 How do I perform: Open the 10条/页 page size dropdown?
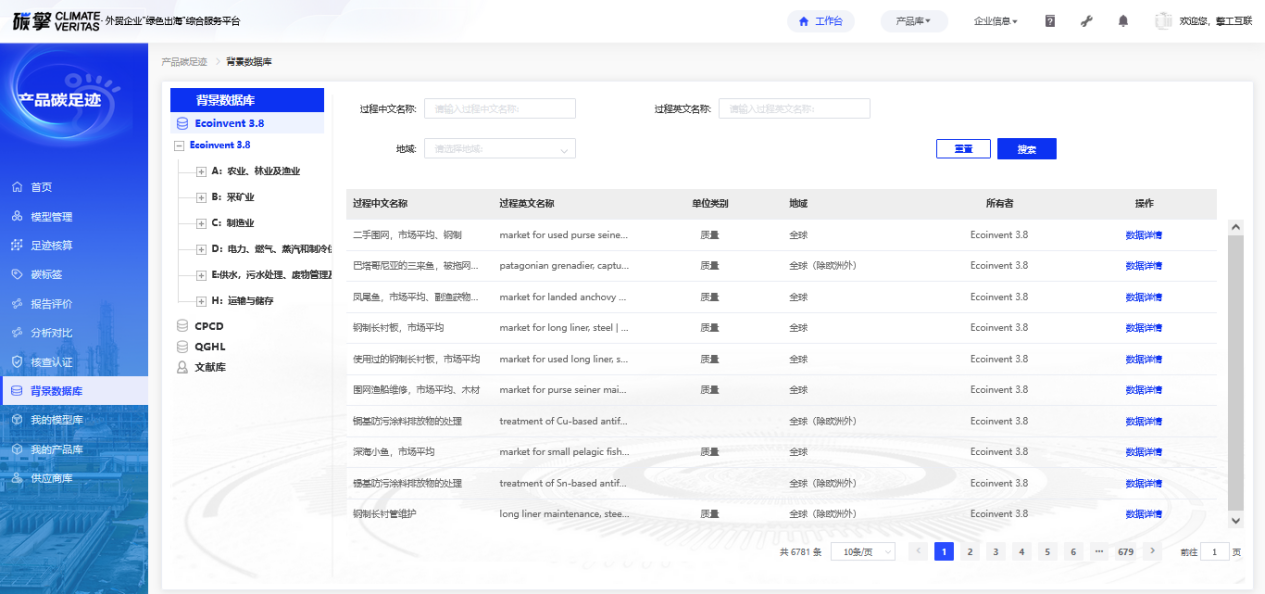863,552
